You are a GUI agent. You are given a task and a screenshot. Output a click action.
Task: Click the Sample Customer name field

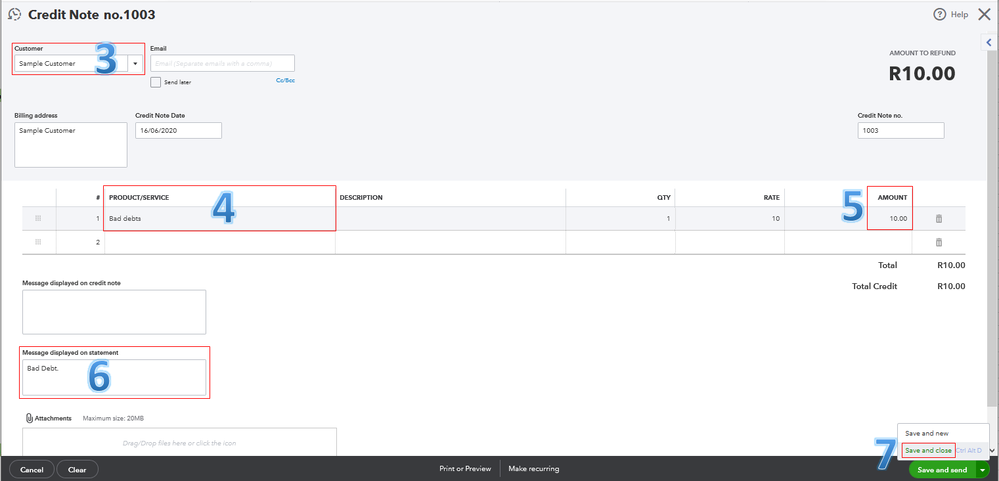[71, 64]
